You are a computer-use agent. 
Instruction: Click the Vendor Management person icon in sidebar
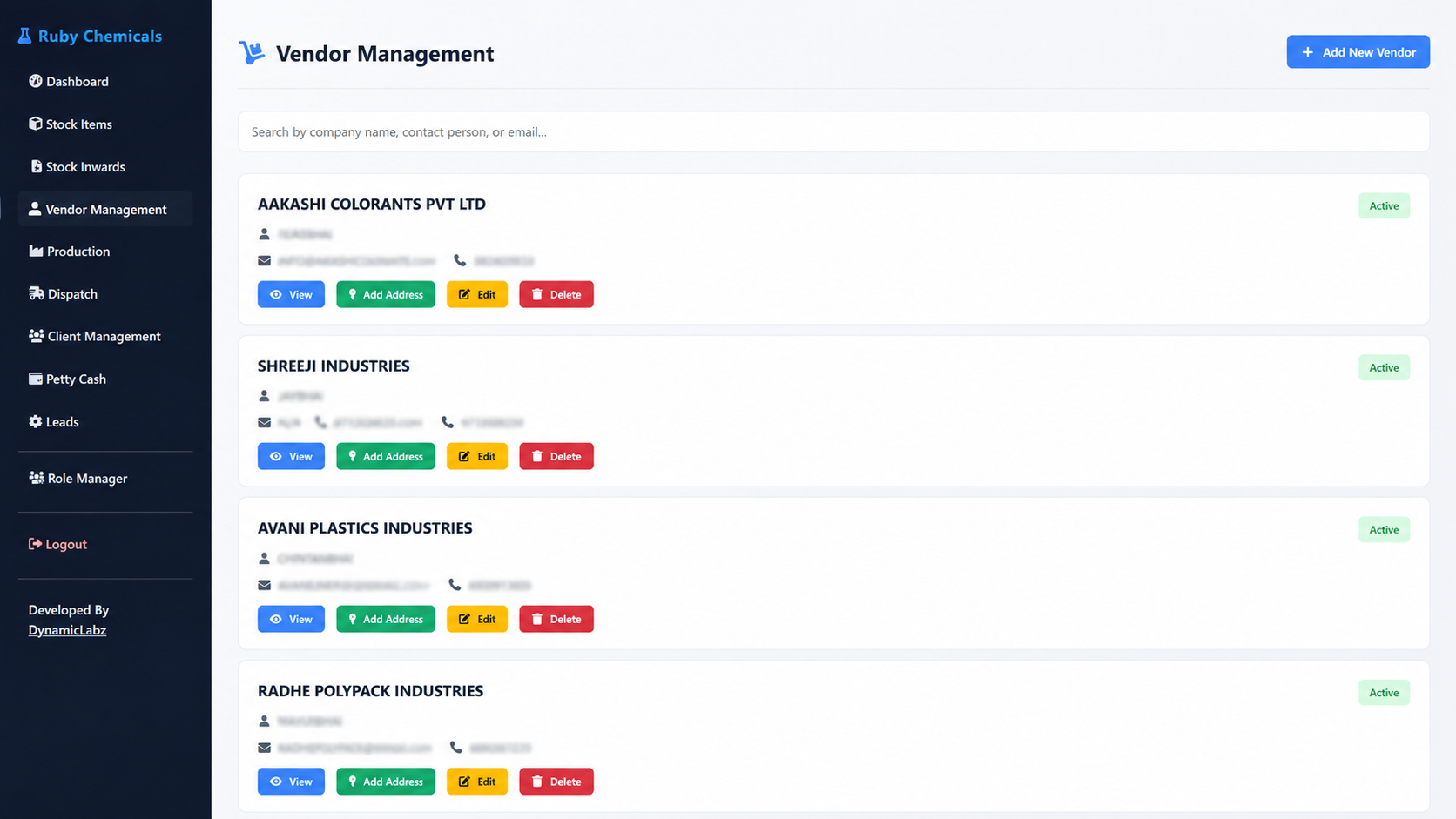[x=35, y=209]
